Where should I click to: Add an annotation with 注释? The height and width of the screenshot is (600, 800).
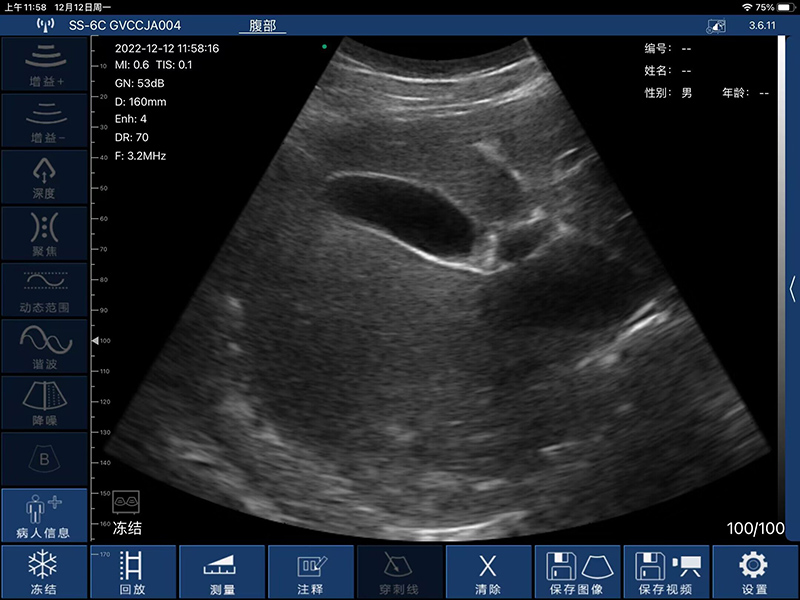310,573
